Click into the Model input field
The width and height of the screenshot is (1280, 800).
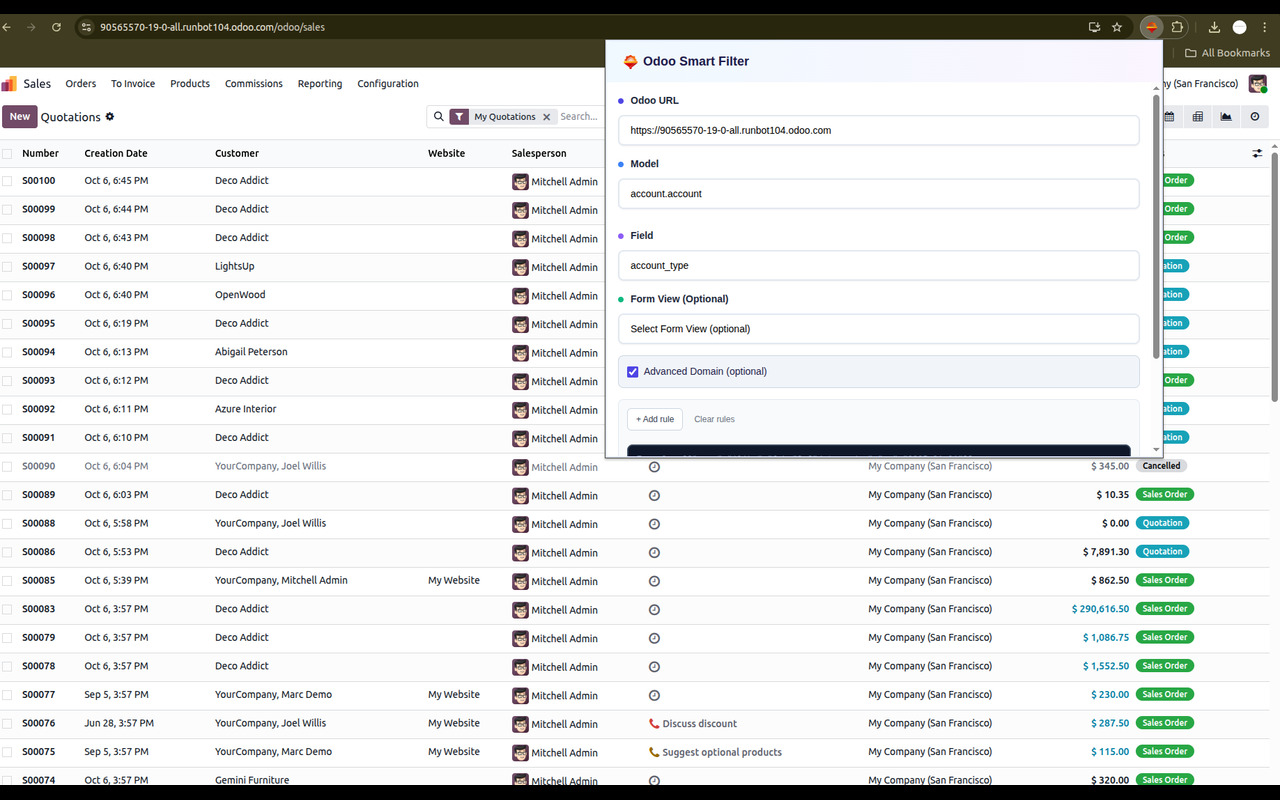point(878,194)
